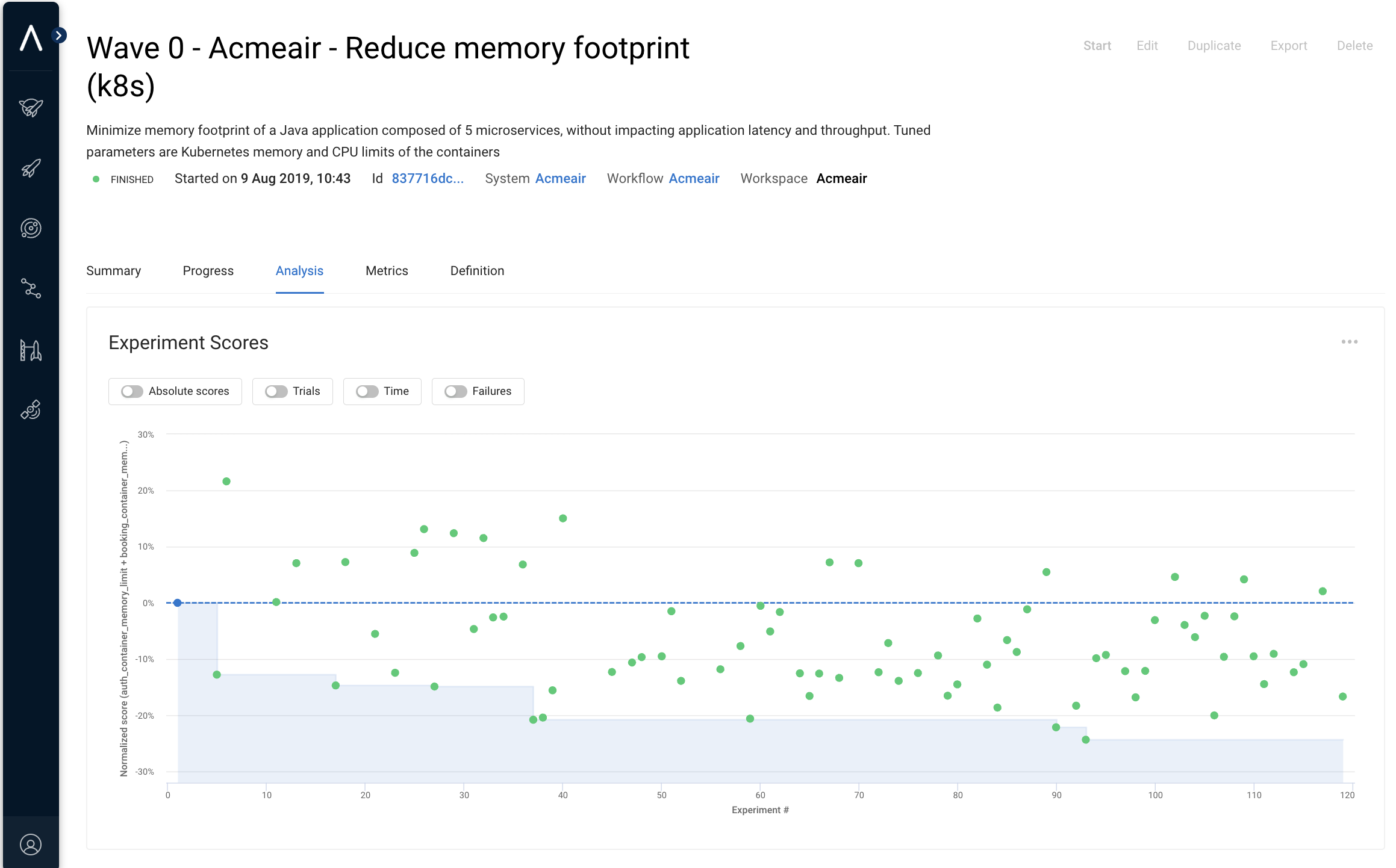Open the connected-nodes workflow sidebar icon

(x=31, y=288)
